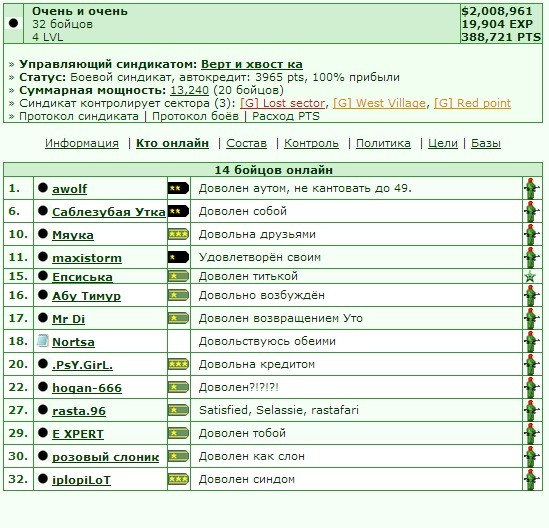Screen dimensions: 549x528
Task: Open syndicate manager Верт и хвост ка
Action: coord(252,64)
